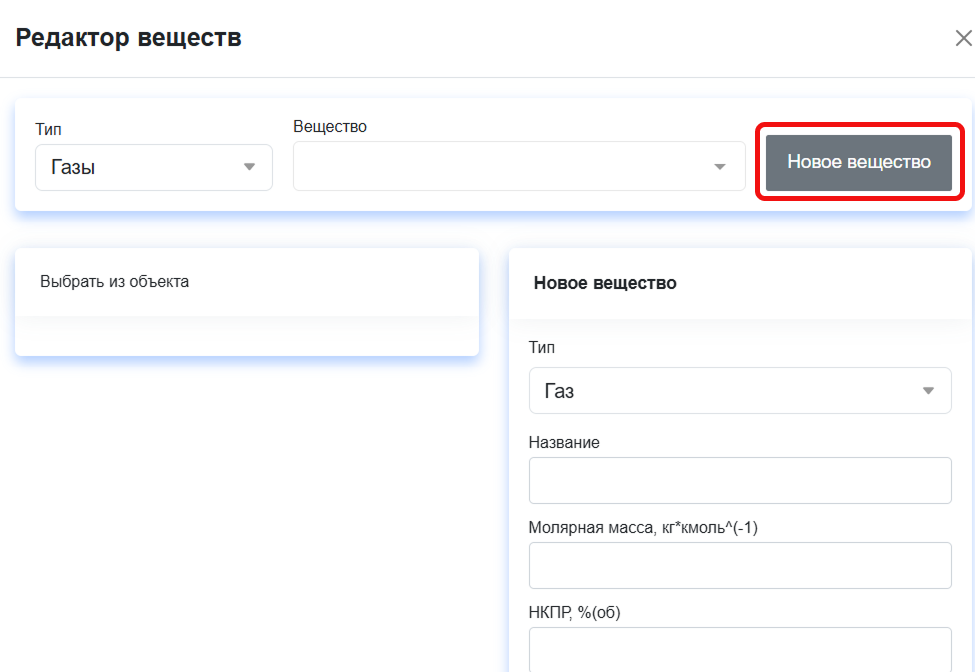Viewport: 975px width, 672px height.
Task: Open the Тип dropdown showing Газы
Action: point(154,167)
